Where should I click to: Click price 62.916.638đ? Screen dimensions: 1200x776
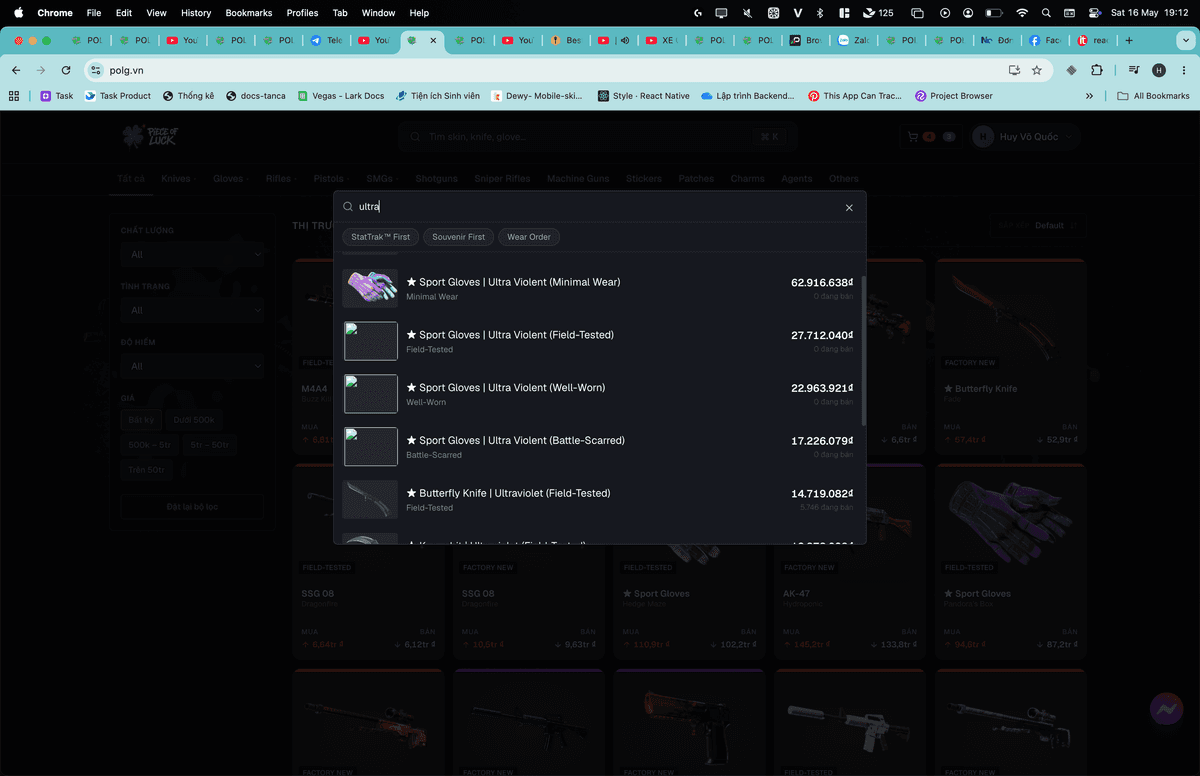point(822,282)
